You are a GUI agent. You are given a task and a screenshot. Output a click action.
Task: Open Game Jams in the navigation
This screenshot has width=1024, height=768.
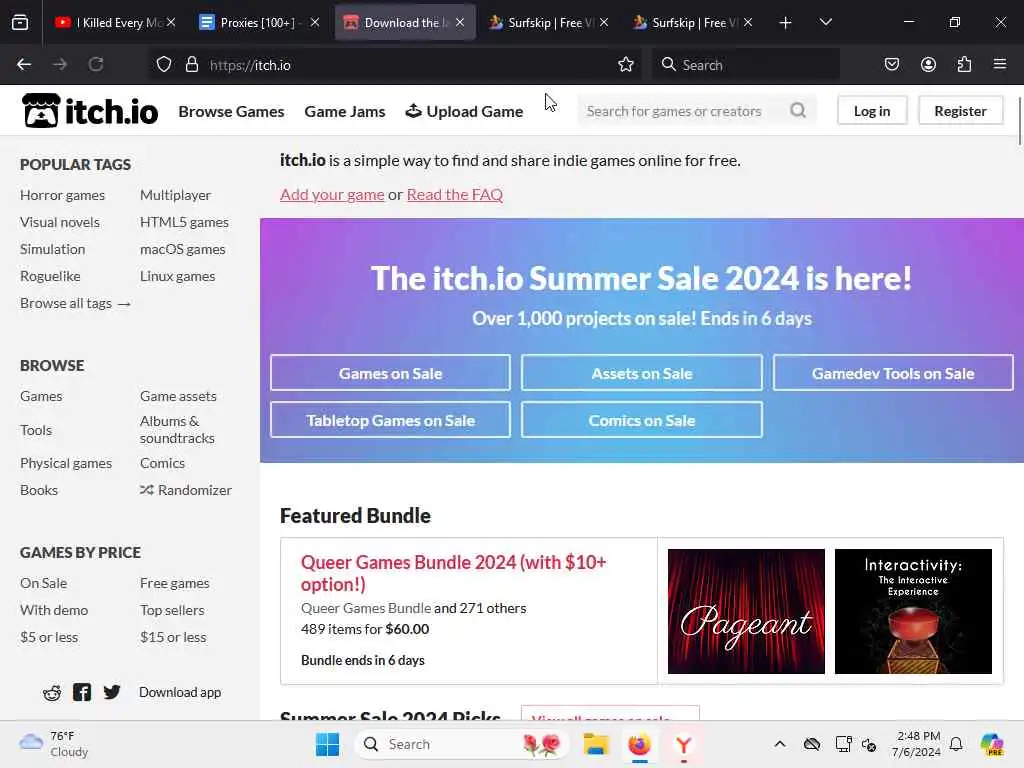tap(345, 112)
